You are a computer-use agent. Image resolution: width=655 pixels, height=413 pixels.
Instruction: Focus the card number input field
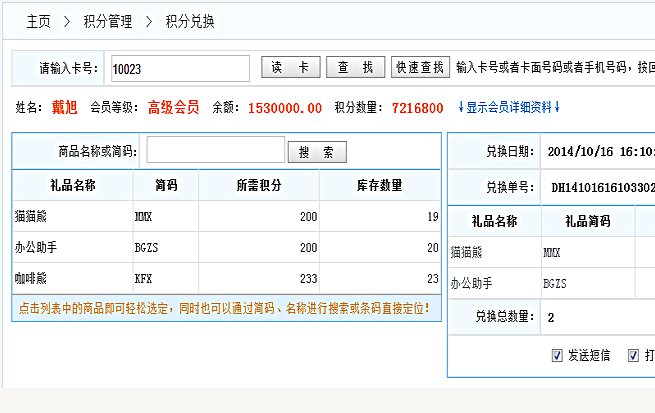click(x=180, y=68)
